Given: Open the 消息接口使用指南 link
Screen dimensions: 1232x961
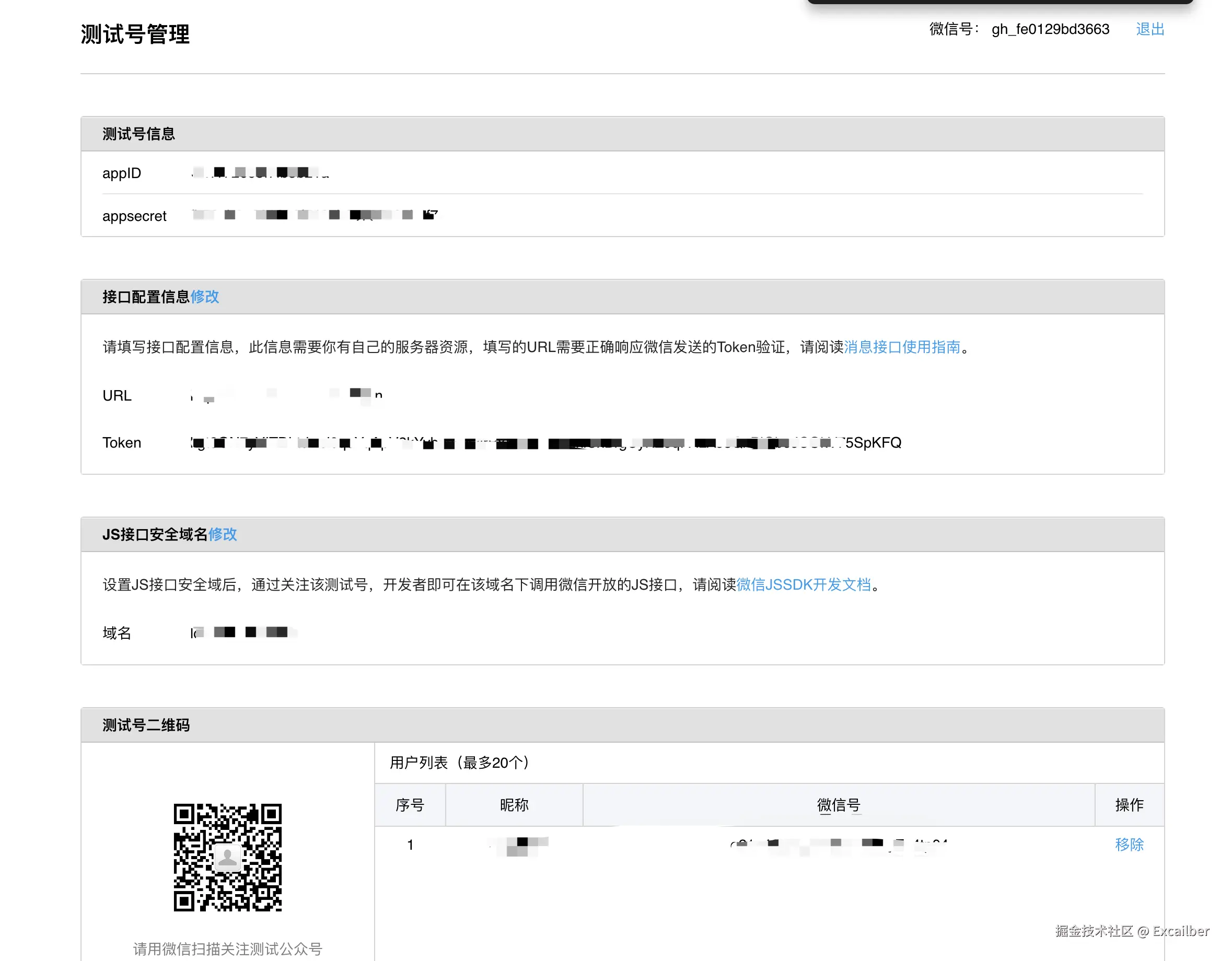Looking at the screenshot, I should (902, 347).
